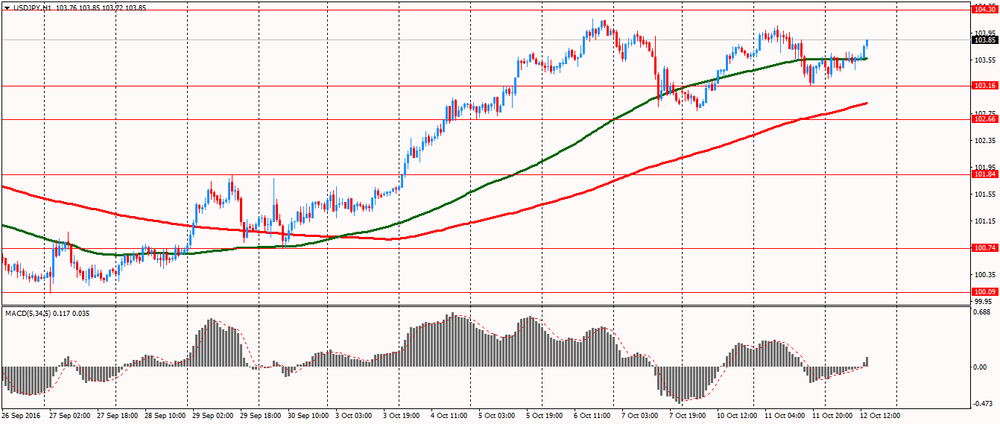This screenshot has height=424, width=1000.
Task: Select the 5 Oct 03:00 time label
Action: pos(499,414)
